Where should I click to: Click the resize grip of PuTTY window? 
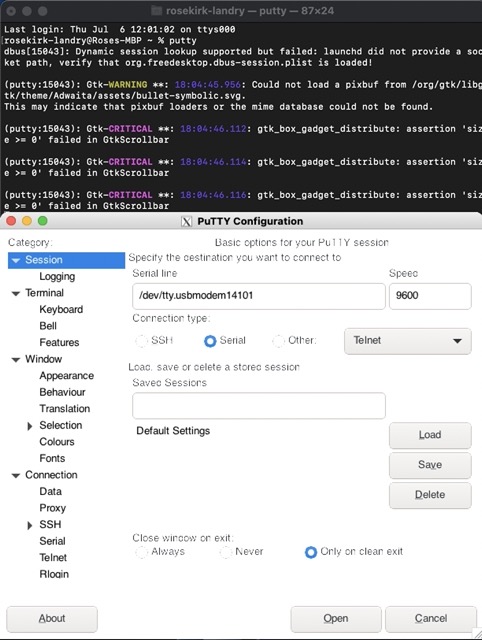(476, 634)
